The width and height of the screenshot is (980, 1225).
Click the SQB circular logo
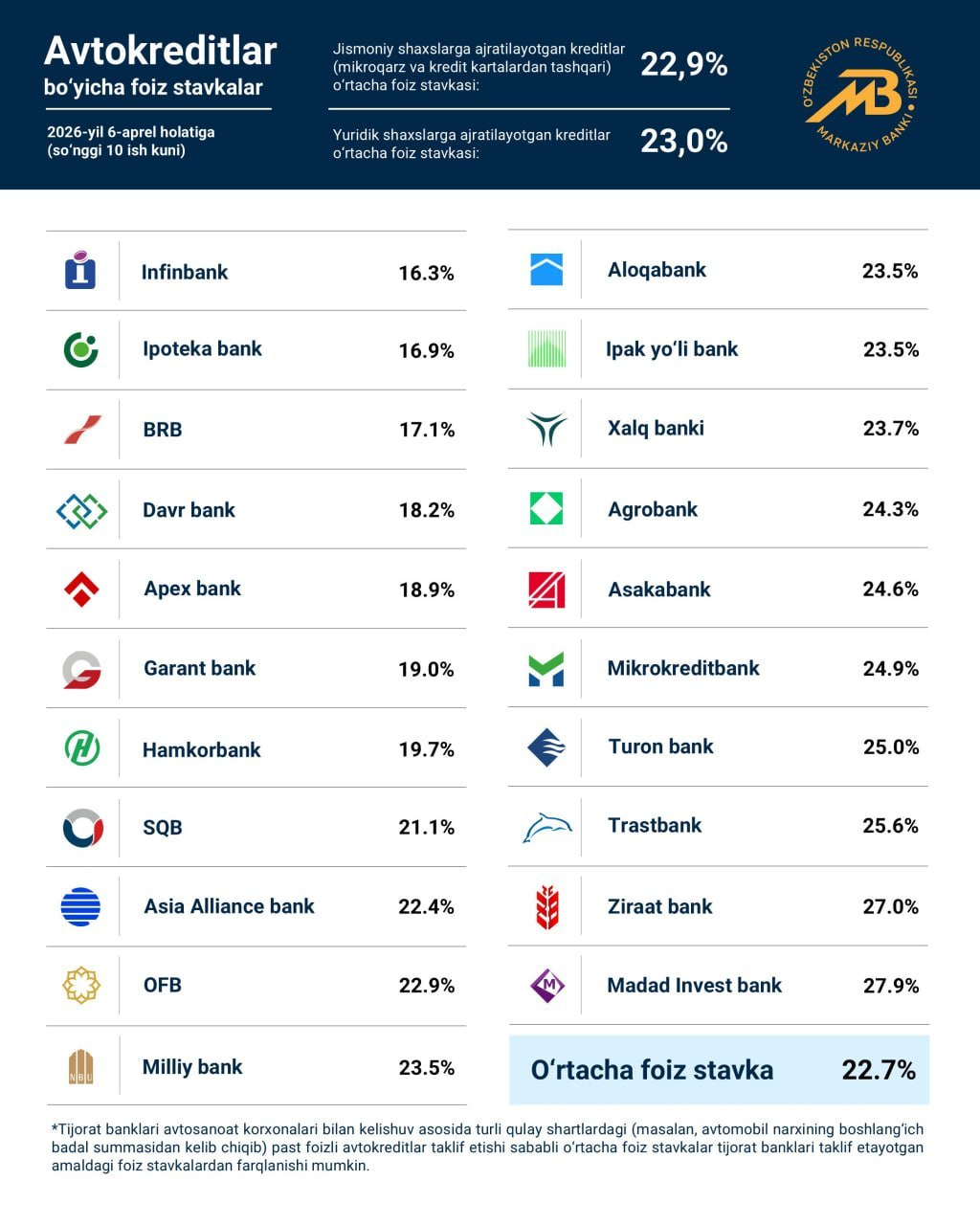[x=82, y=828]
